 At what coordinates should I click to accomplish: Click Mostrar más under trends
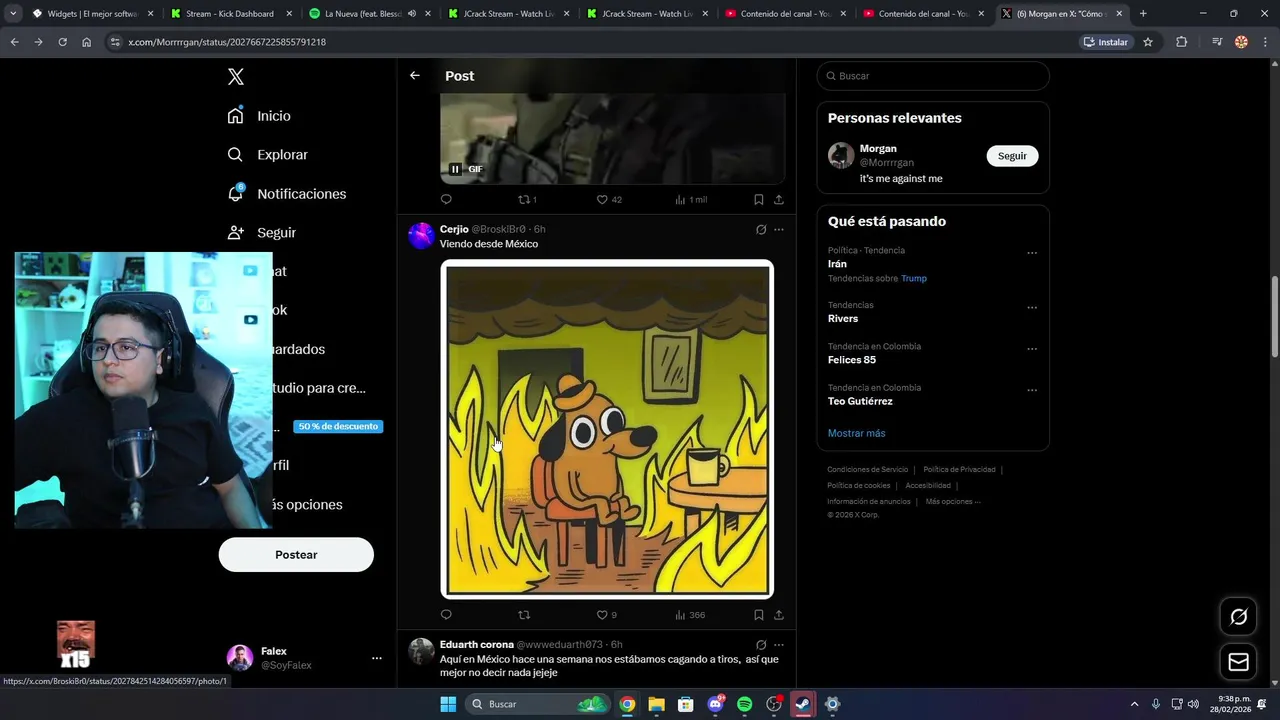tap(856, 433)
